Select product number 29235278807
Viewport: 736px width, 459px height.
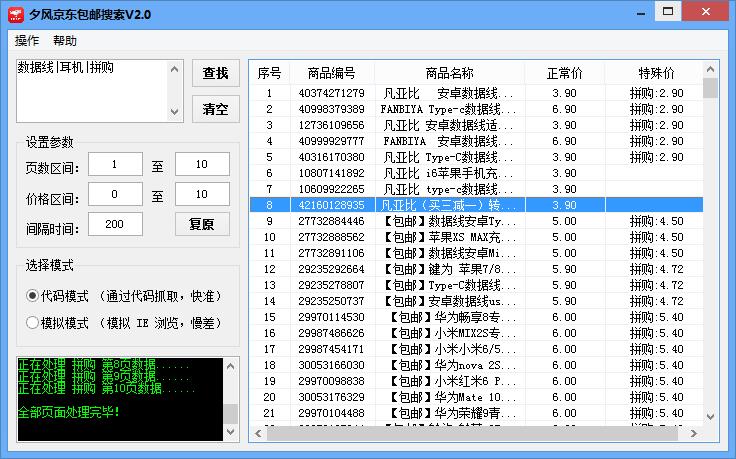(331, 285)
